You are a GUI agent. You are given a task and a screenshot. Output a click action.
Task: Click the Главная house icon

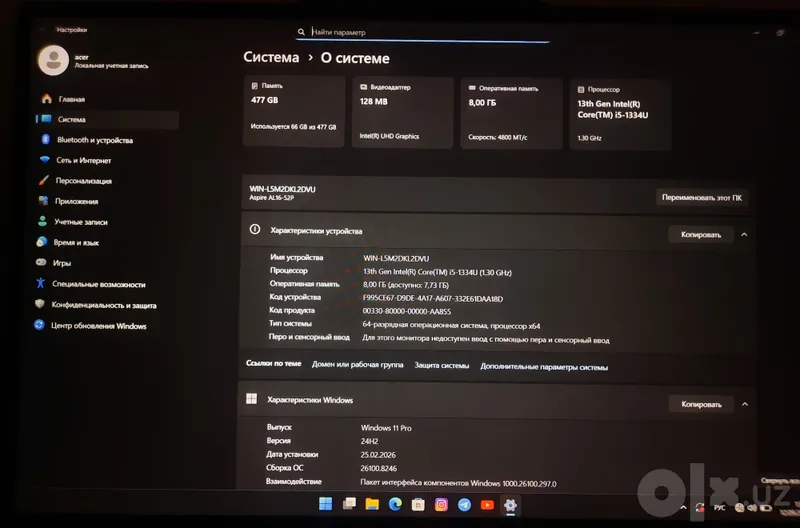46,98
